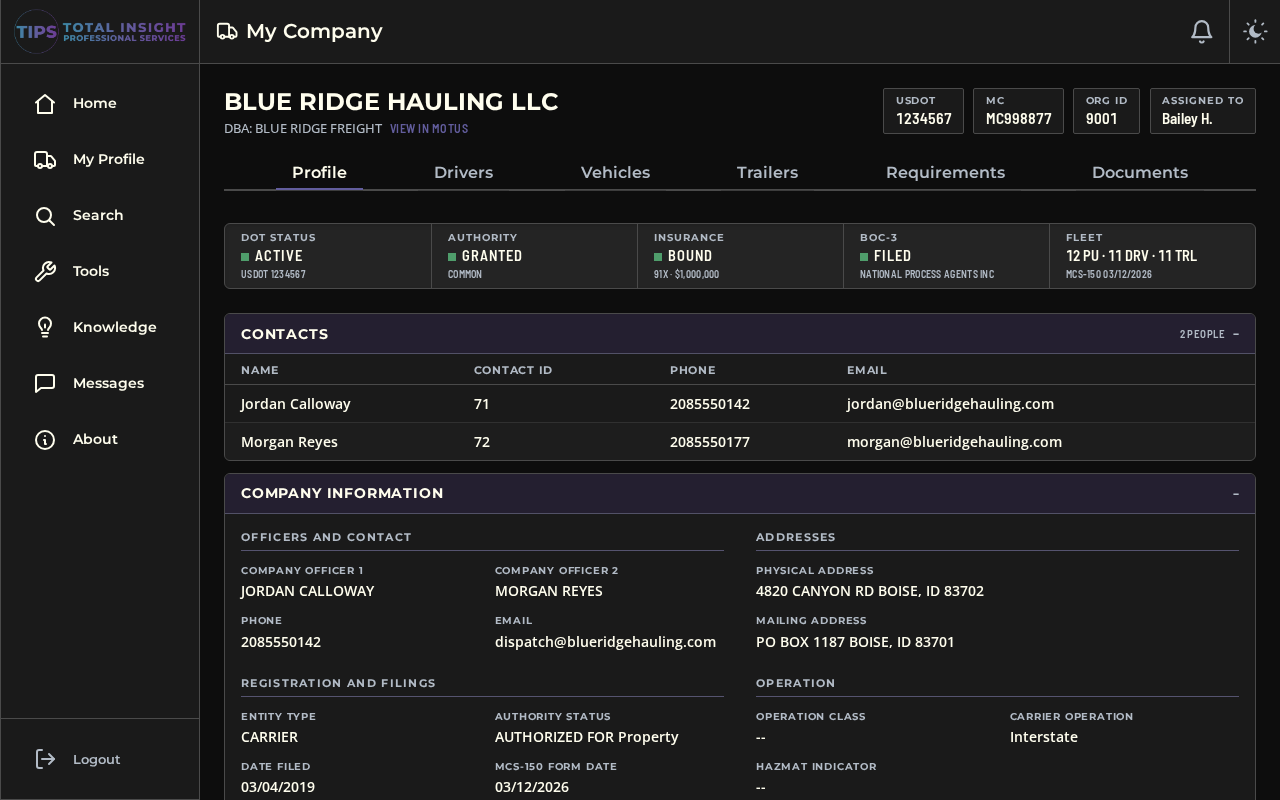Screen dimensions: 1280x800
Task: Click the Messages chat bubble icon
Action: [45, 384]
